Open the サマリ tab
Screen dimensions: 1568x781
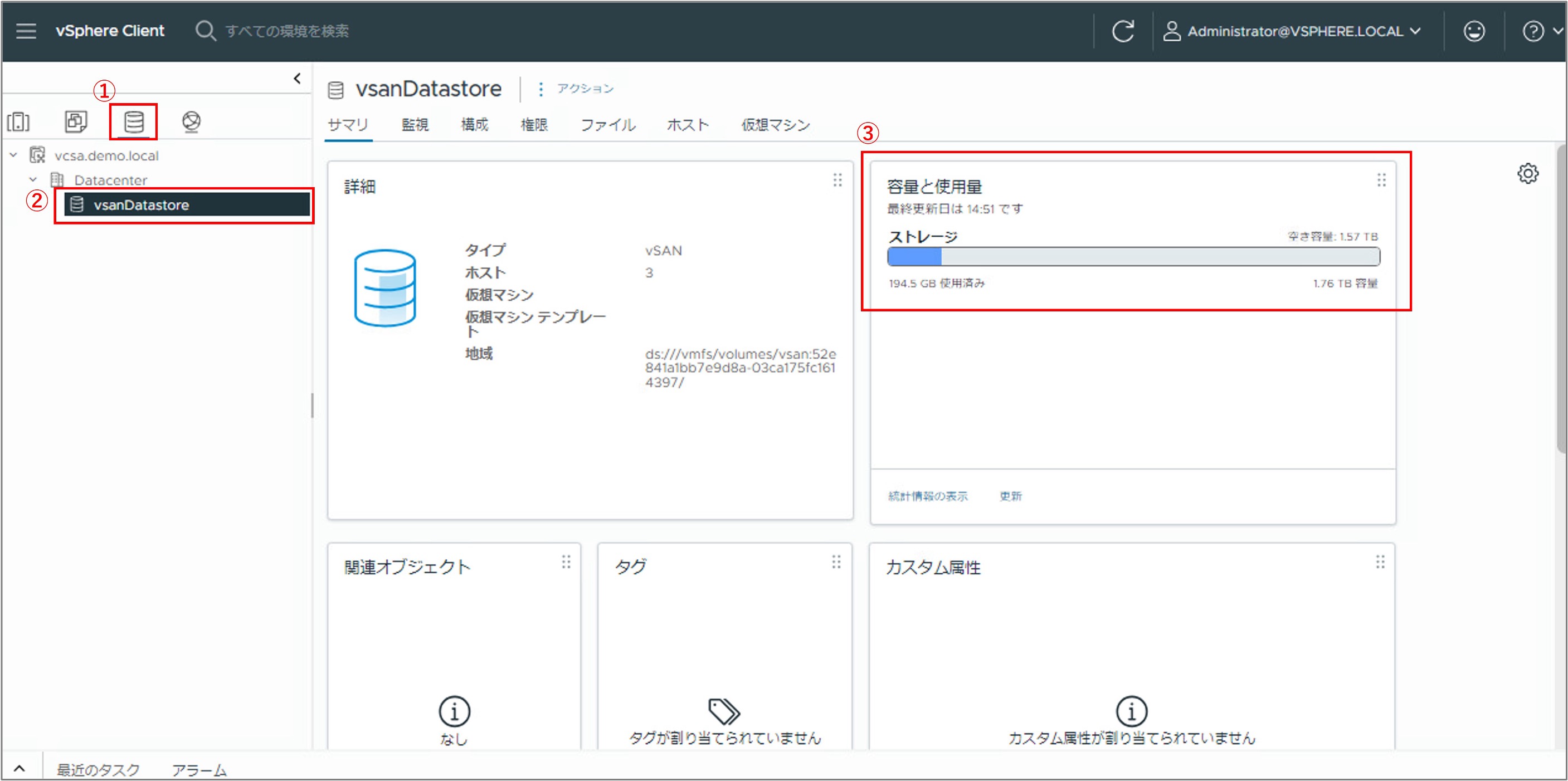[x=348, y=125]
